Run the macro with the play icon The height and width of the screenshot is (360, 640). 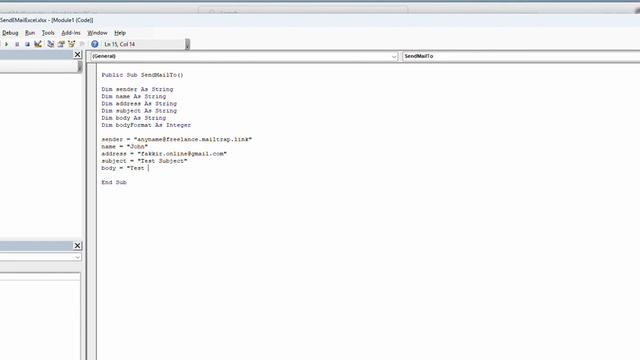click(7, 44)
